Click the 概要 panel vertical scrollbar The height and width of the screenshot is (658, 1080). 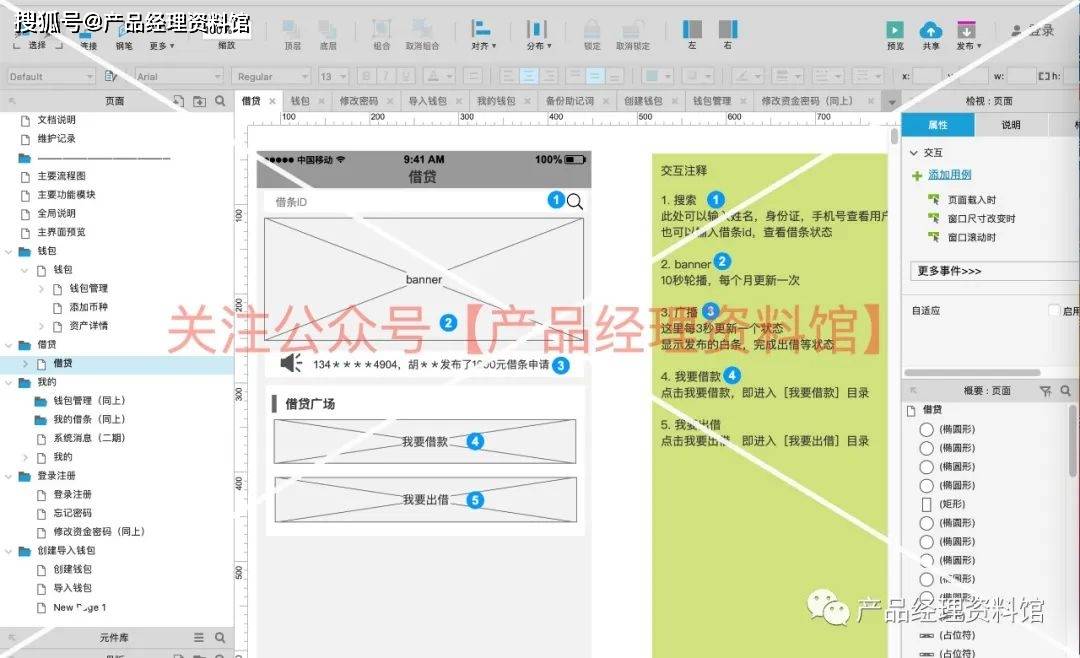(1073, 441)
